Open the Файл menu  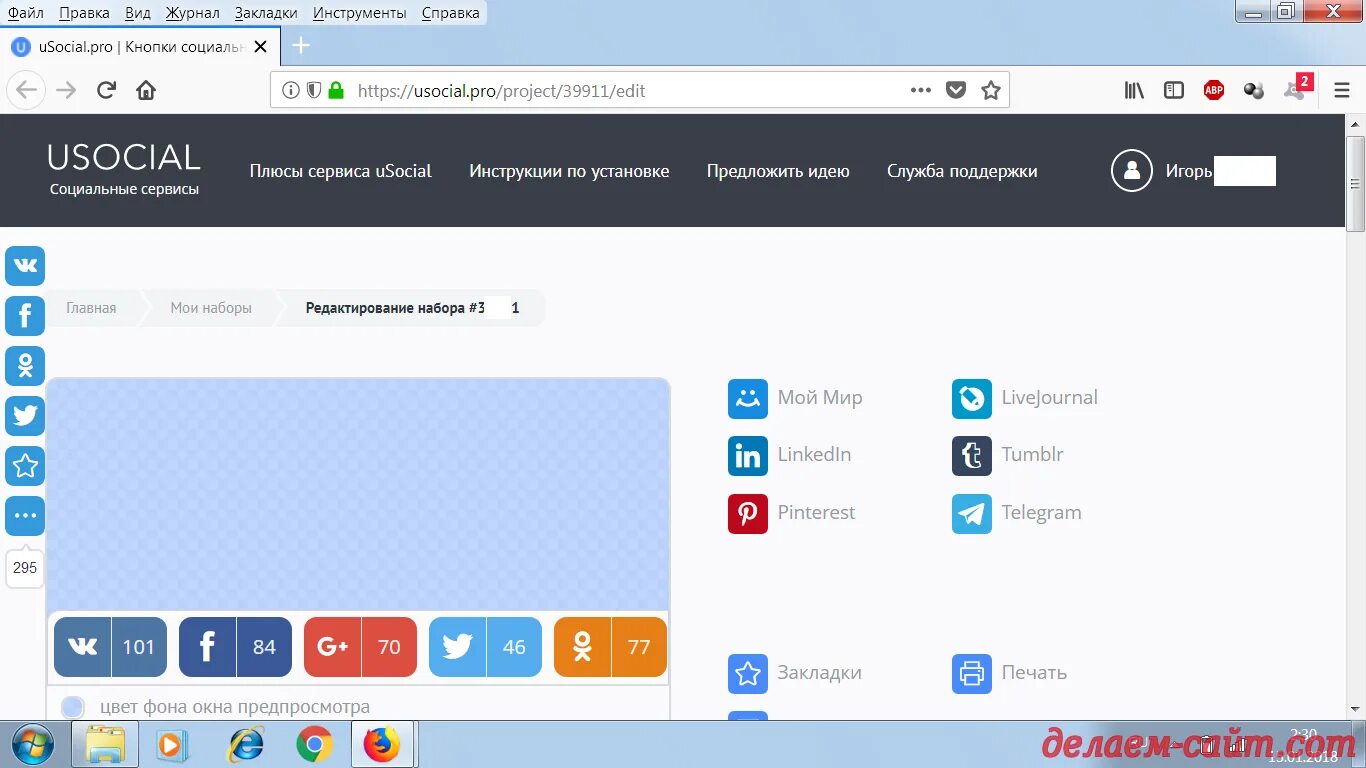(26, 13)
